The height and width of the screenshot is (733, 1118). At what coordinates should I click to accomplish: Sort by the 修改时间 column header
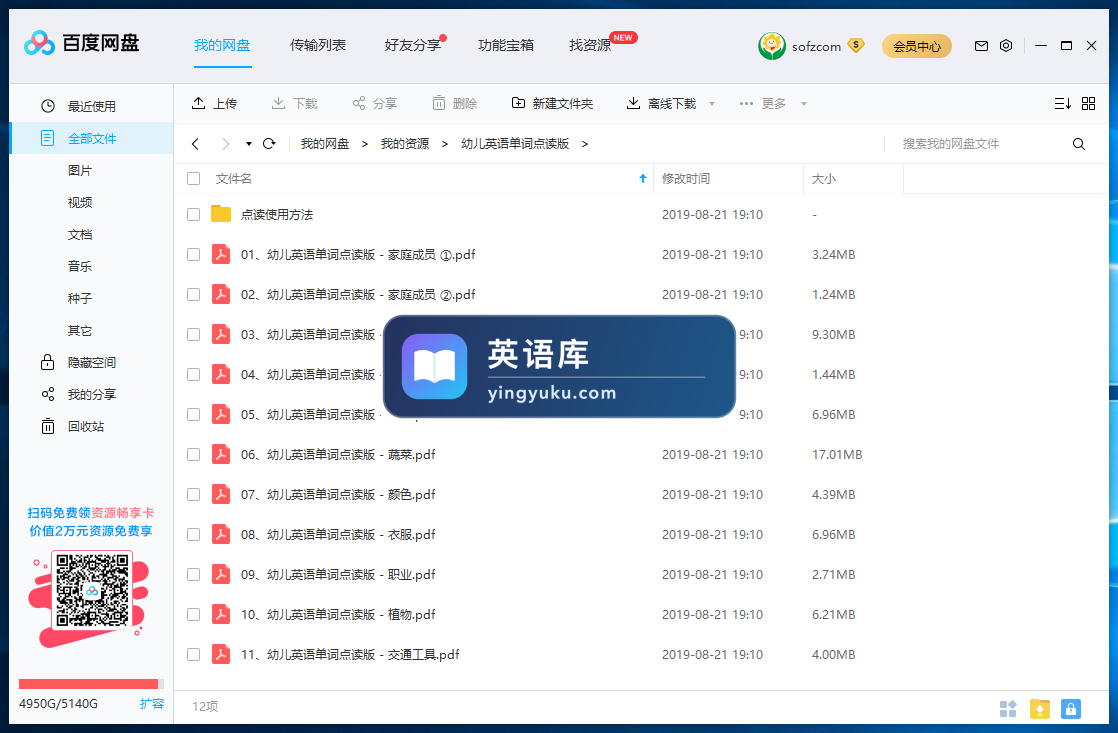pyautogui.click(x=728, y=178)
